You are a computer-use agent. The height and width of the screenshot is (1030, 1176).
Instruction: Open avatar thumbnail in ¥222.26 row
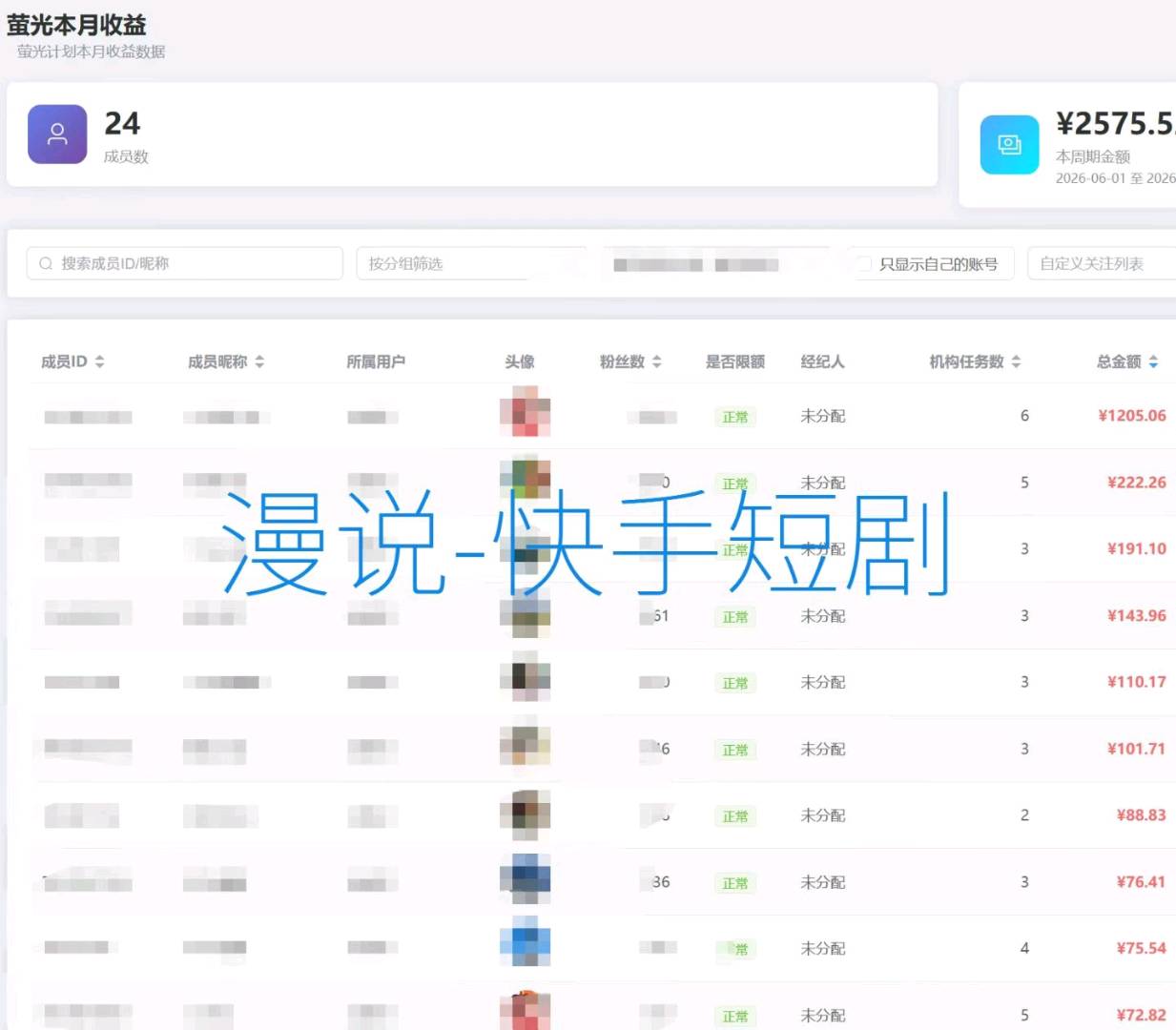(525, 477)
